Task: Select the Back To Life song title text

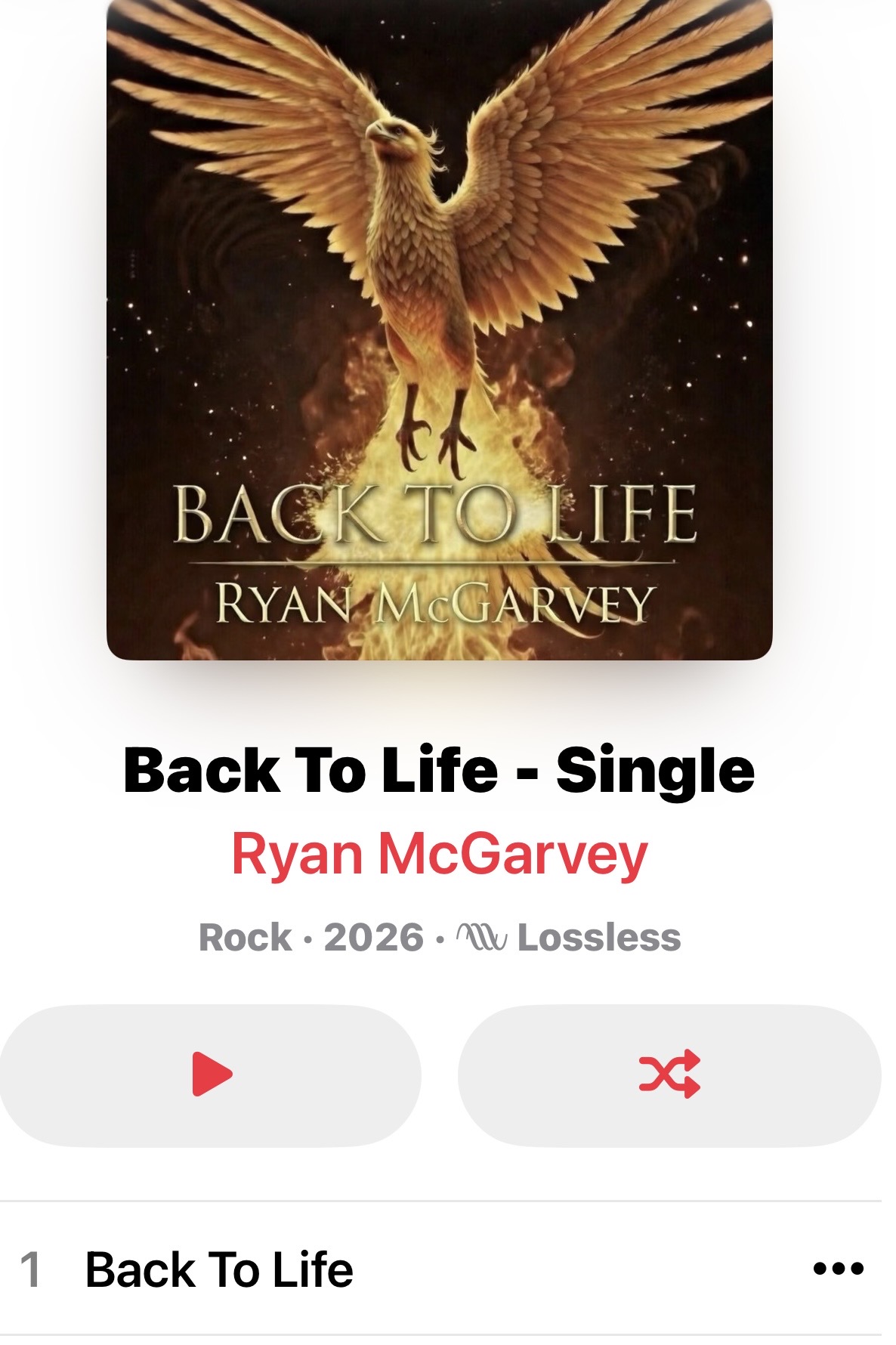Action: coord(219,1269)
